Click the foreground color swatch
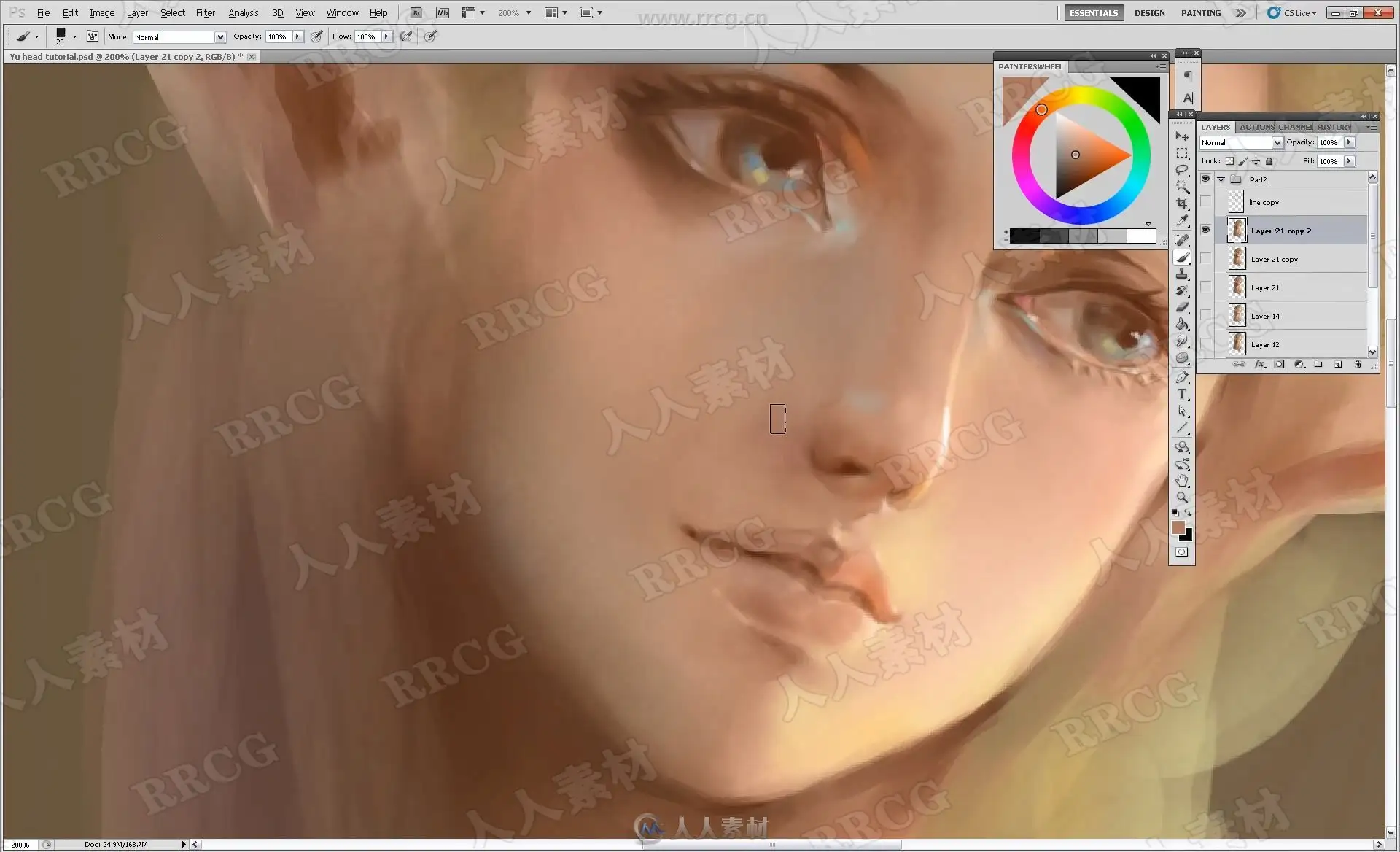Viewport: 1400px width, 852px height. 1178,527
